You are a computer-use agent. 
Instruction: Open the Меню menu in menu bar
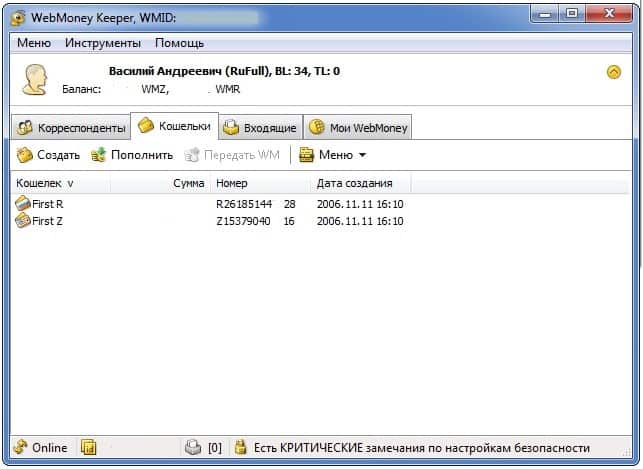(34, 43)
